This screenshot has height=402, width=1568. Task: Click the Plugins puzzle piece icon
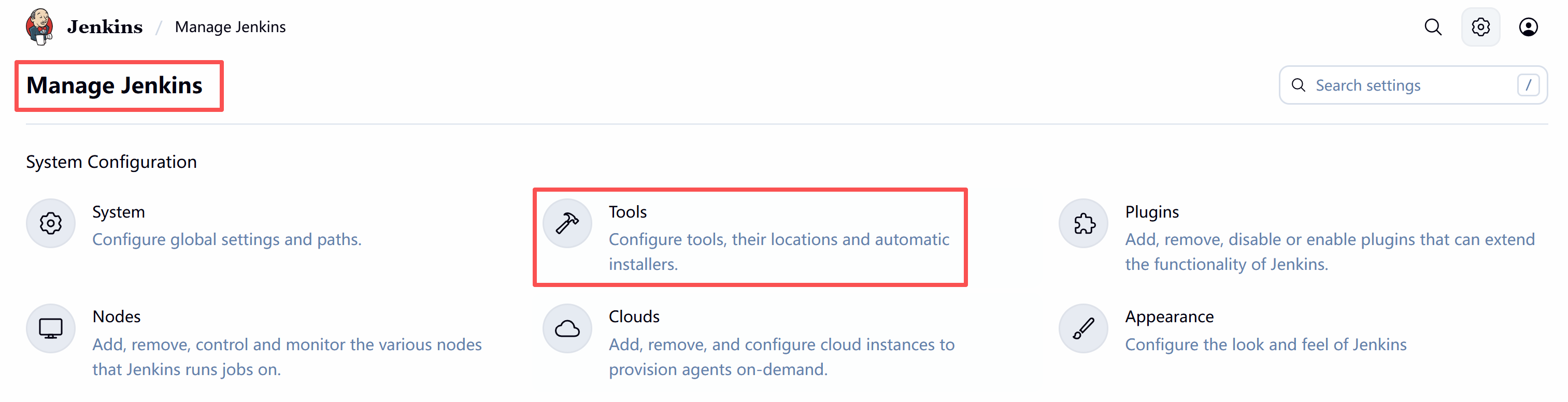coord(1084,223)
